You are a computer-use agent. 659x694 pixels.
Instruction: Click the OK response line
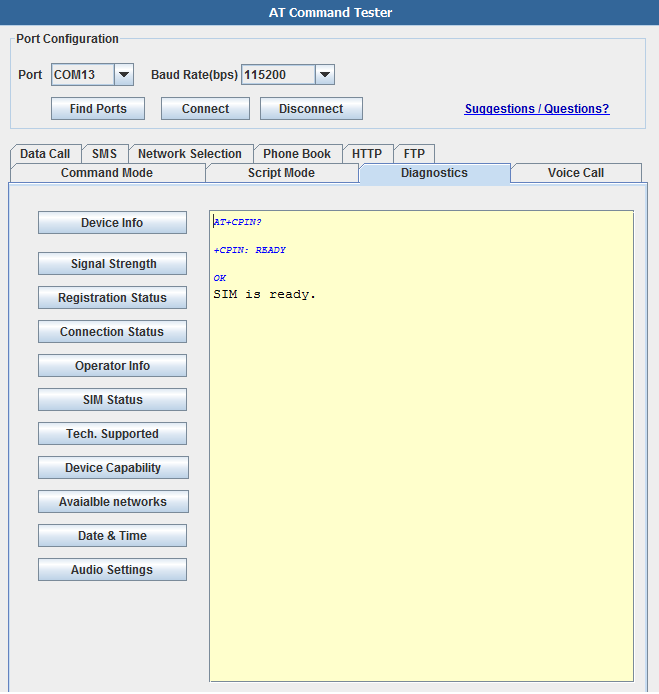pyautogui.click(x=220, y=278)
